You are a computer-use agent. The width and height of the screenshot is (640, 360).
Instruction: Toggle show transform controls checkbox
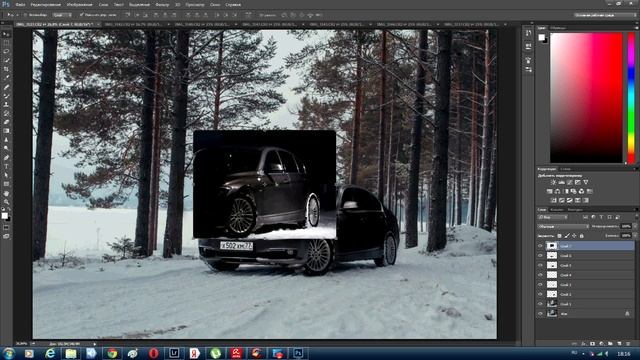pos(82,15)
